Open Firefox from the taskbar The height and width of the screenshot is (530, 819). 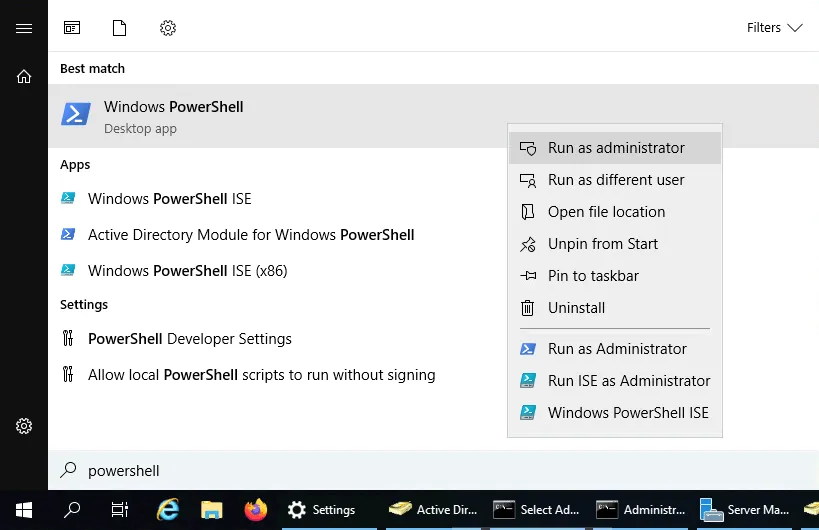256,509
